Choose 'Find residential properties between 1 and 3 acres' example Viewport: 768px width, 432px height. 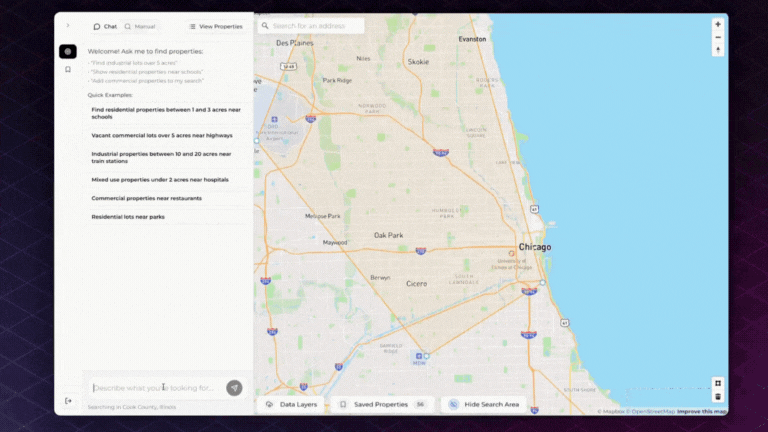click(166, 113)
